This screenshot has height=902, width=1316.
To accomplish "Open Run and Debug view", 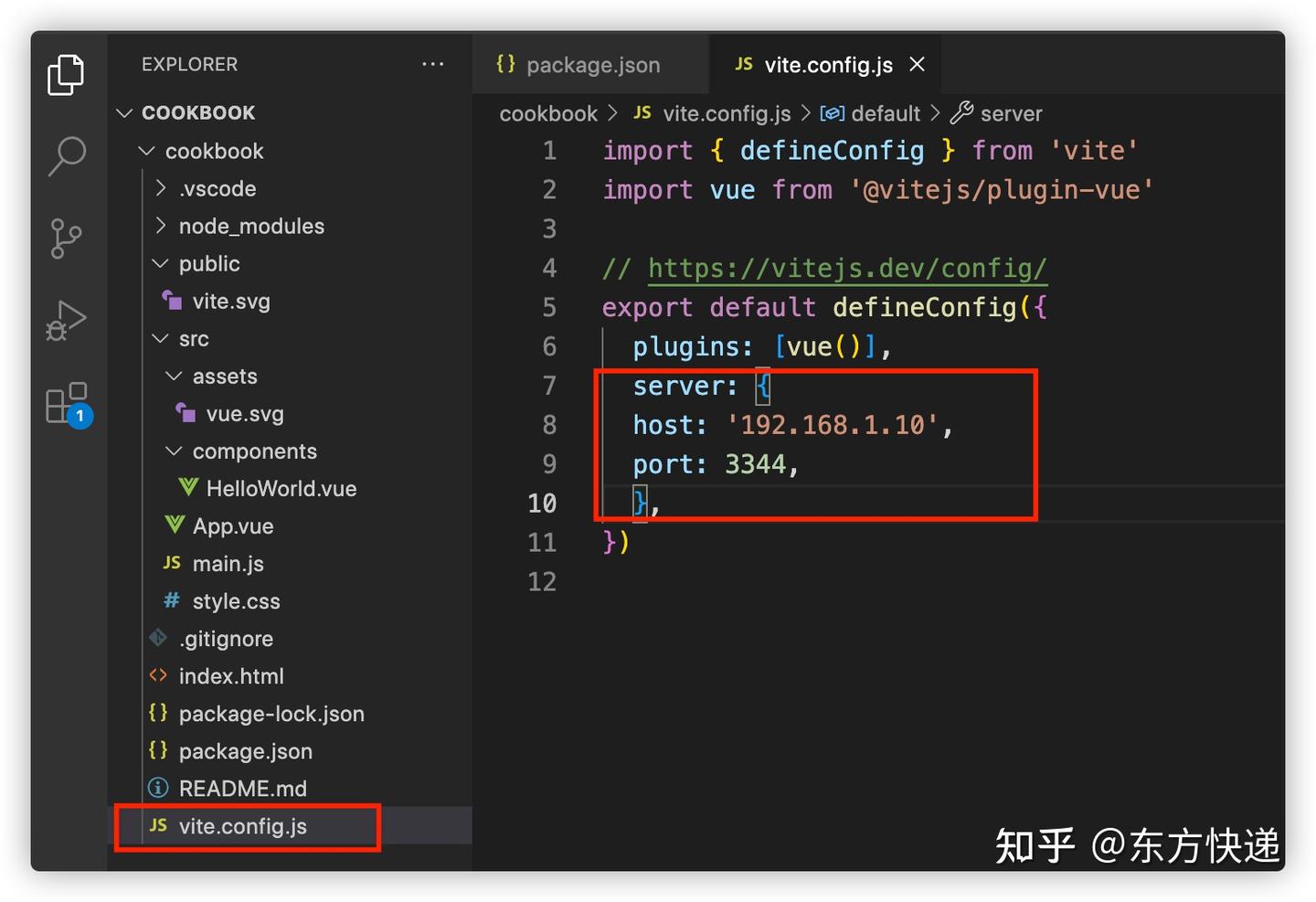I will 65,320.
